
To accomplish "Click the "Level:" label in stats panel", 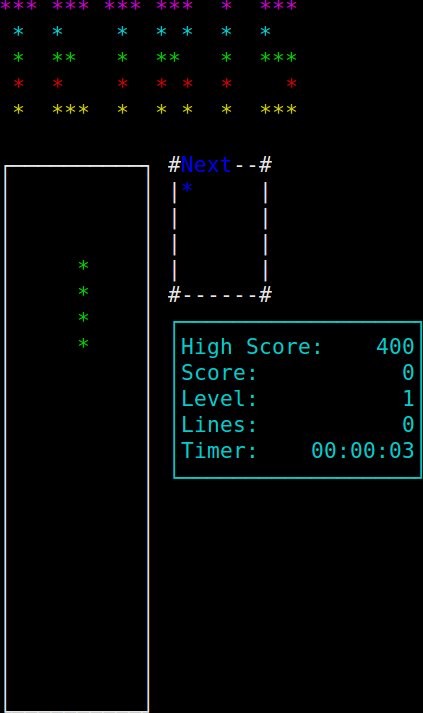I will pos(219,399).
